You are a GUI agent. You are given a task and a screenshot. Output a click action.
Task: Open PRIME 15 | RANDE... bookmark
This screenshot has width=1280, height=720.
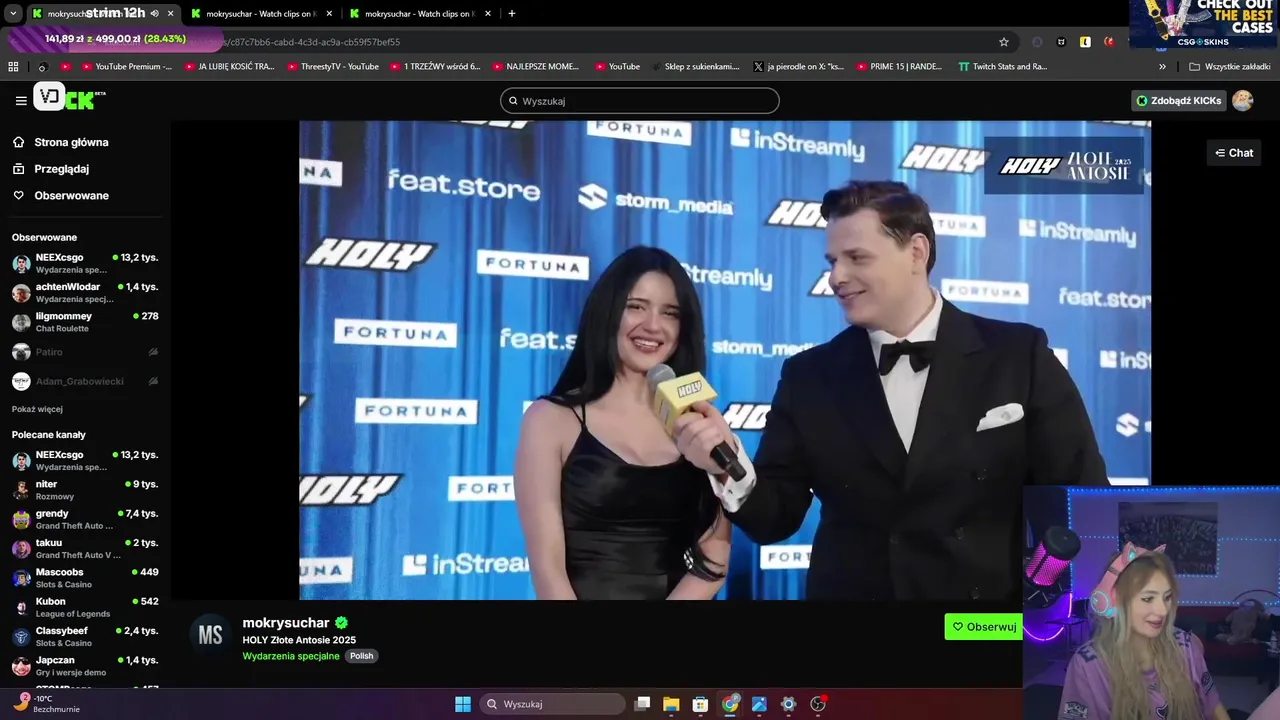[898, 67]
